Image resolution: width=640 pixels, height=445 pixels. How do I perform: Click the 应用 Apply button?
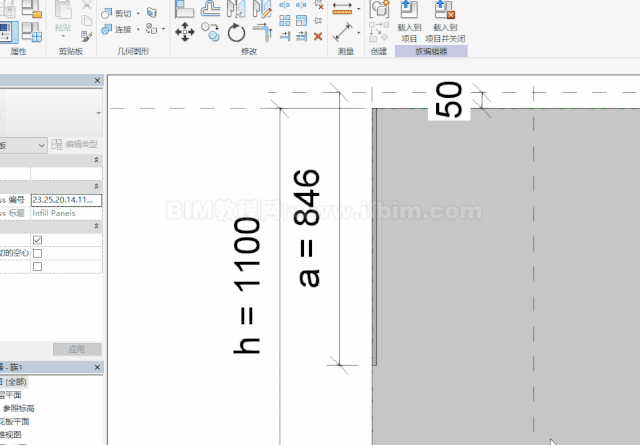77,349
